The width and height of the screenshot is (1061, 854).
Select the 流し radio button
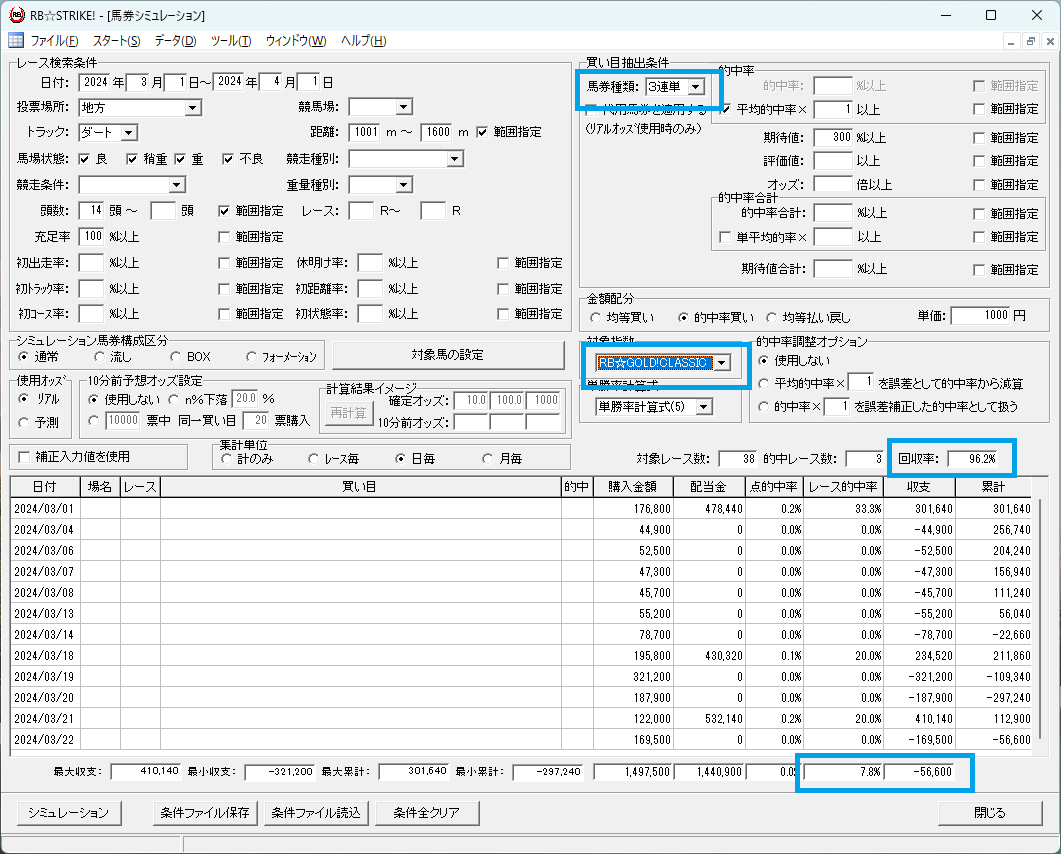click(x=99, y=357)
